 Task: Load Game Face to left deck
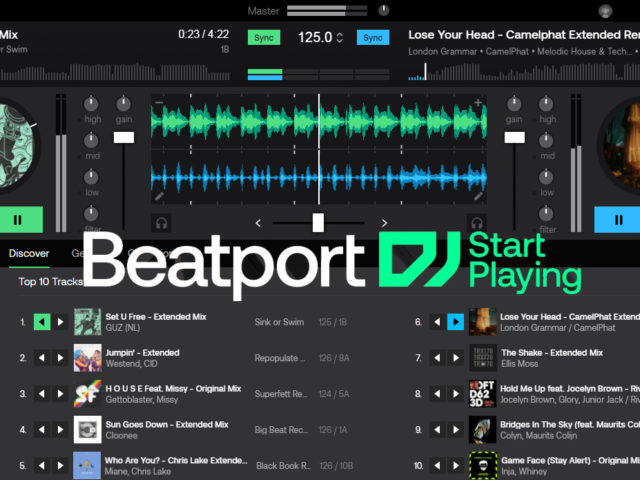(437, 466)
